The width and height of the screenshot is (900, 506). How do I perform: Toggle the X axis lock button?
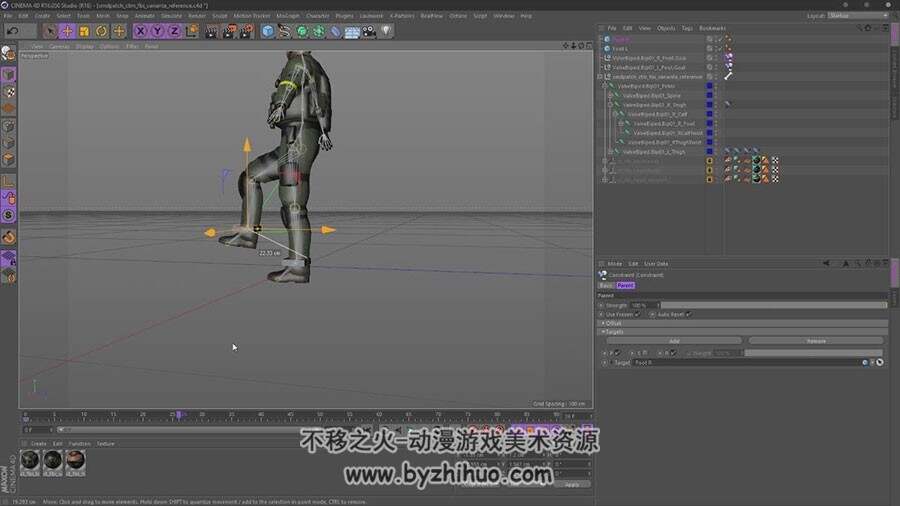(x=140, y=31)
